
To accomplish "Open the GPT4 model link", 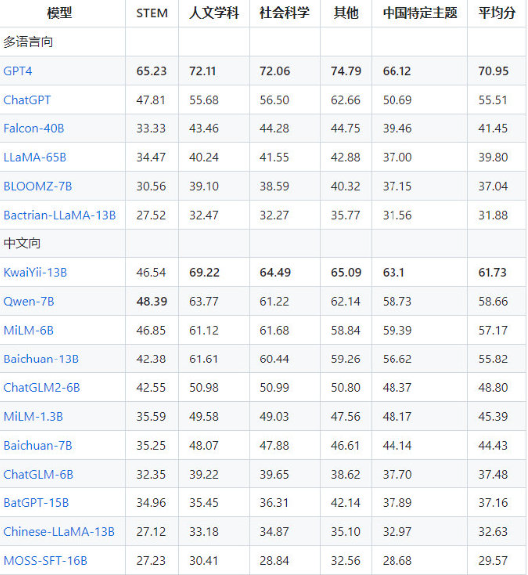I will coord(18,71).
